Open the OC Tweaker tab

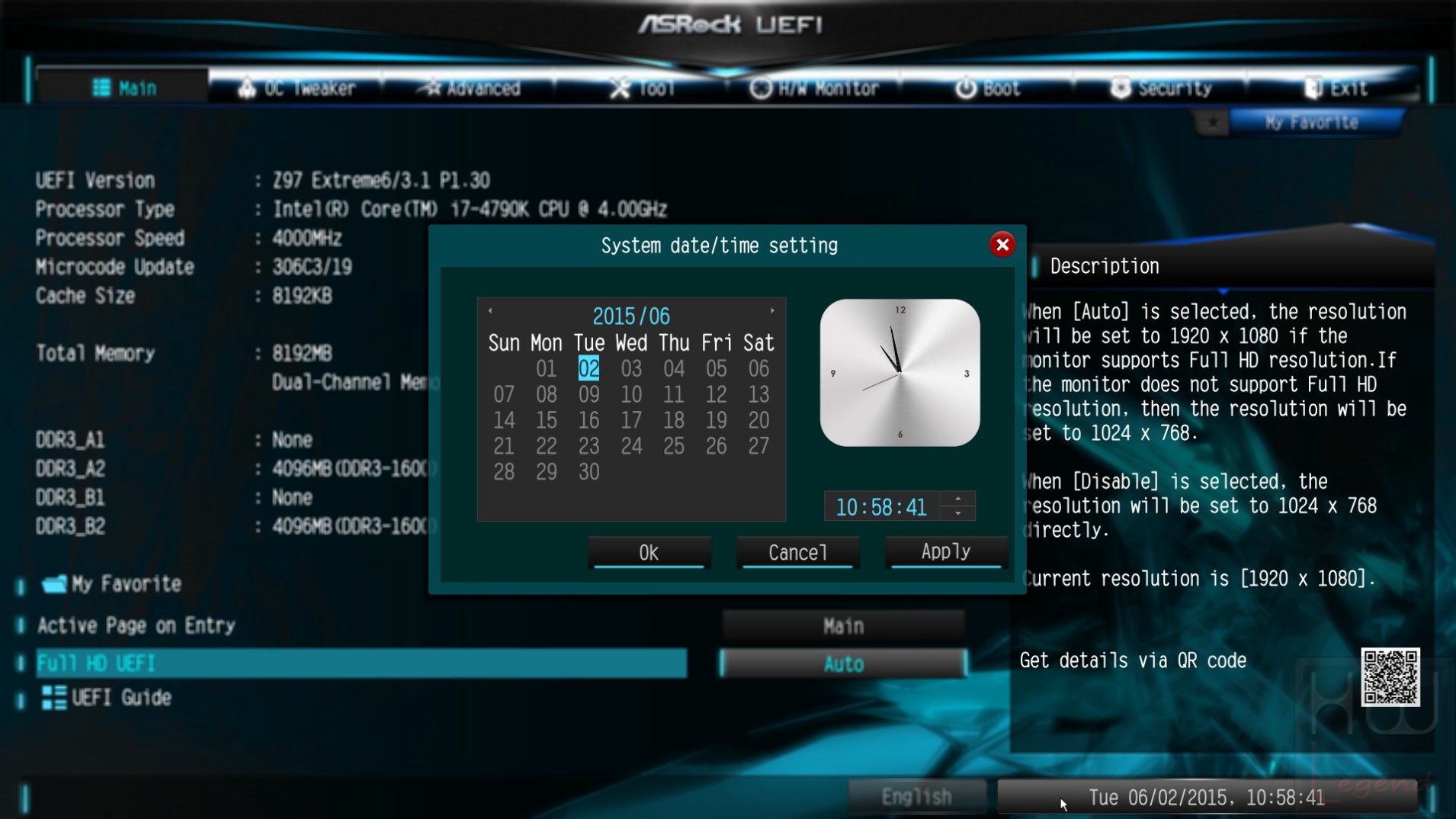(296, 88)
